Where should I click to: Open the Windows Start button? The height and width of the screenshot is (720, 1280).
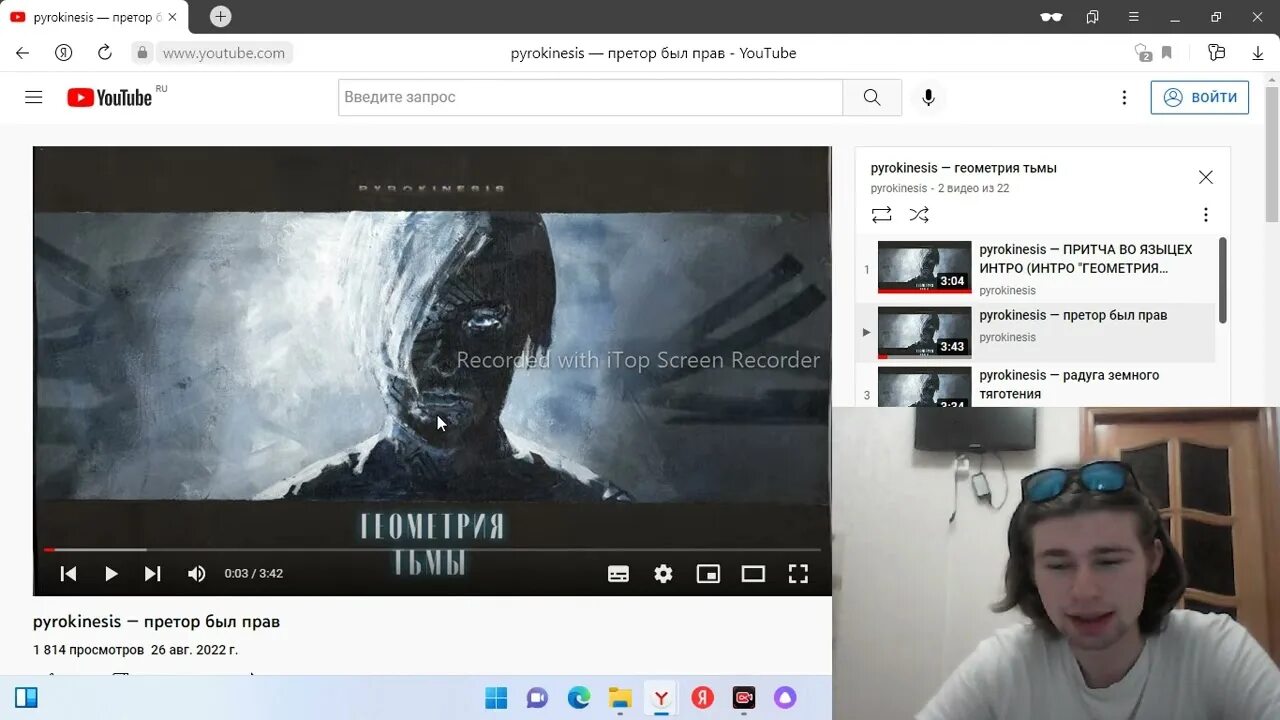(496, 698)
